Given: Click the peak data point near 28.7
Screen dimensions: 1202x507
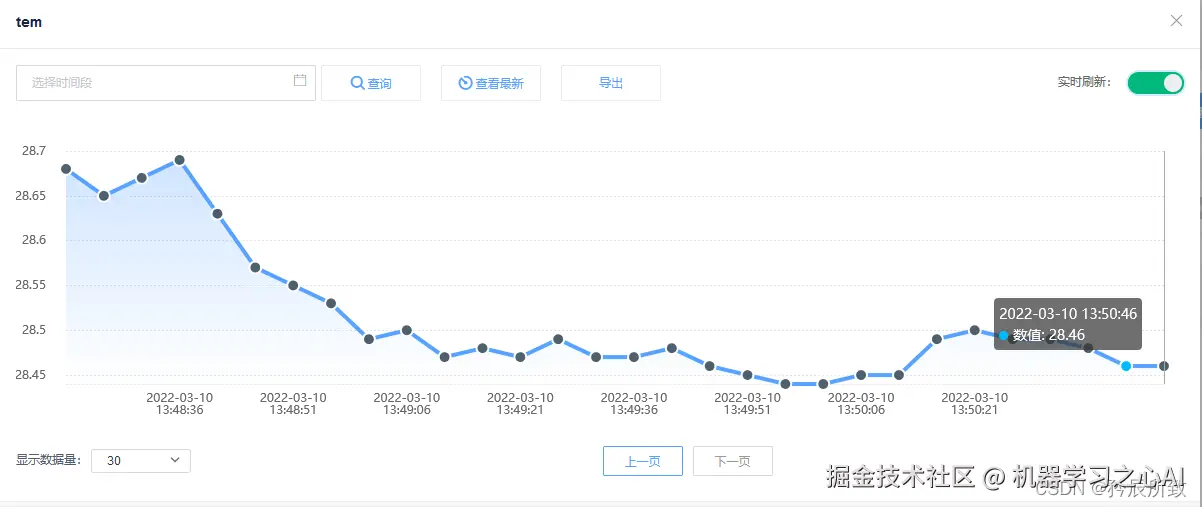Looking at the screenshot, I should click(180, 160).
